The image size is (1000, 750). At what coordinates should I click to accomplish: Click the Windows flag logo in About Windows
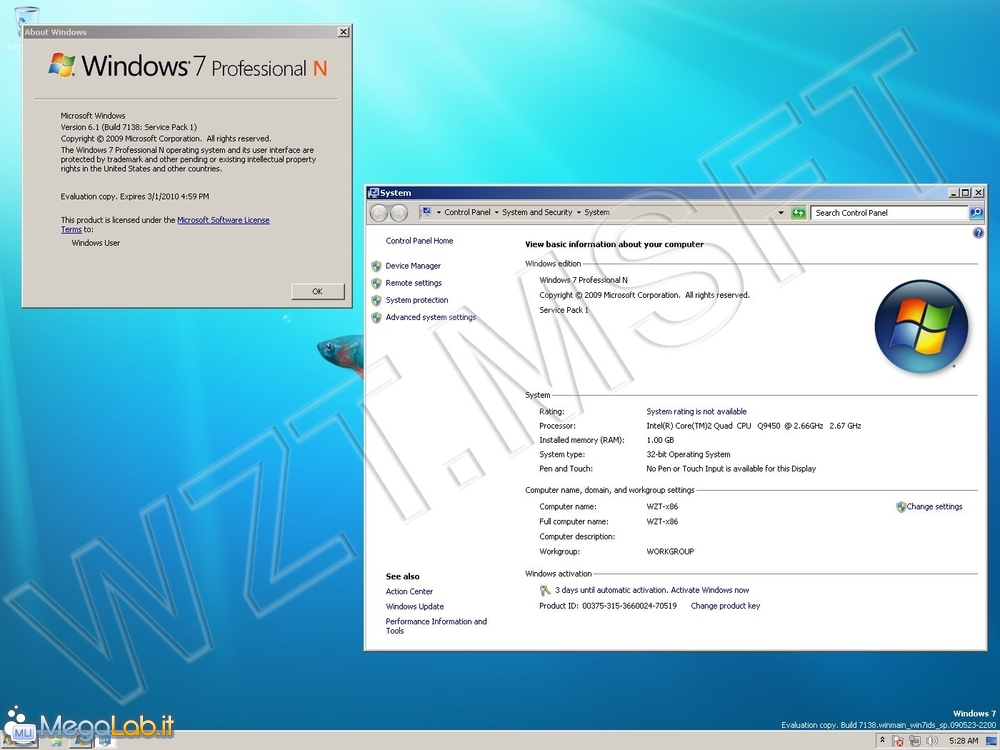[x=62, y=65]
